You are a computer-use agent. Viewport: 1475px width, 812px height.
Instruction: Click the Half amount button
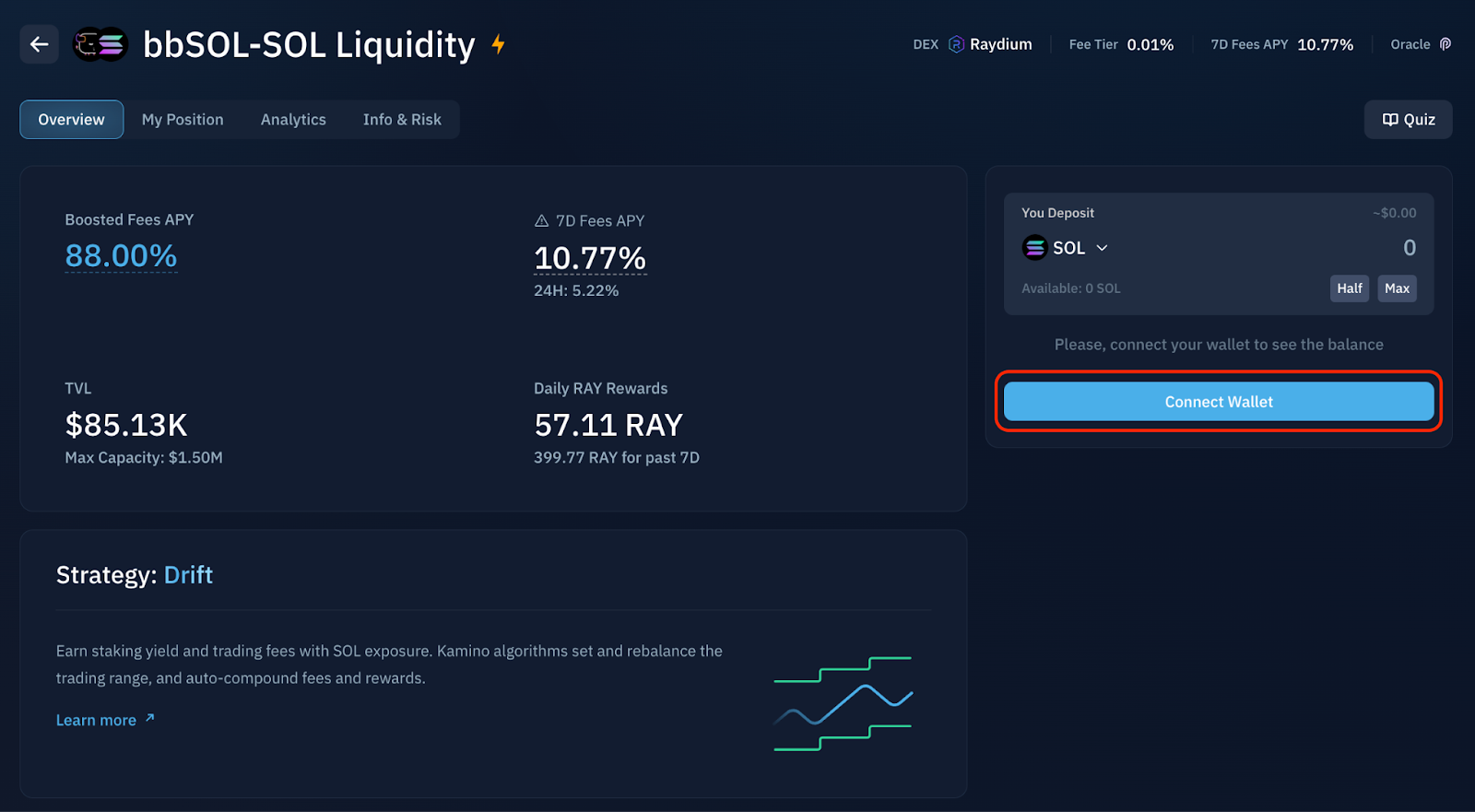pyautogui.click(x=1350, y=288)
